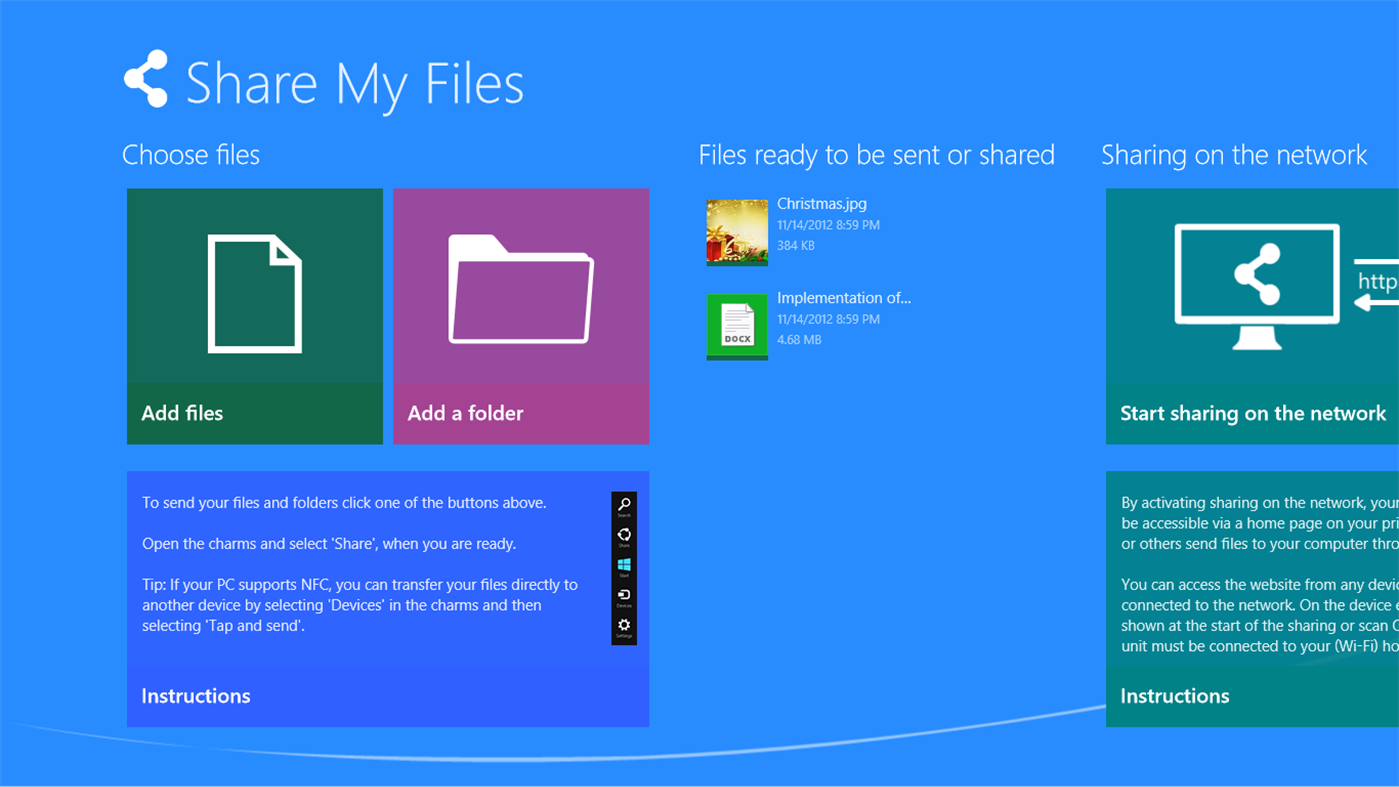Open the Devices charm

[x=623, y=594]
